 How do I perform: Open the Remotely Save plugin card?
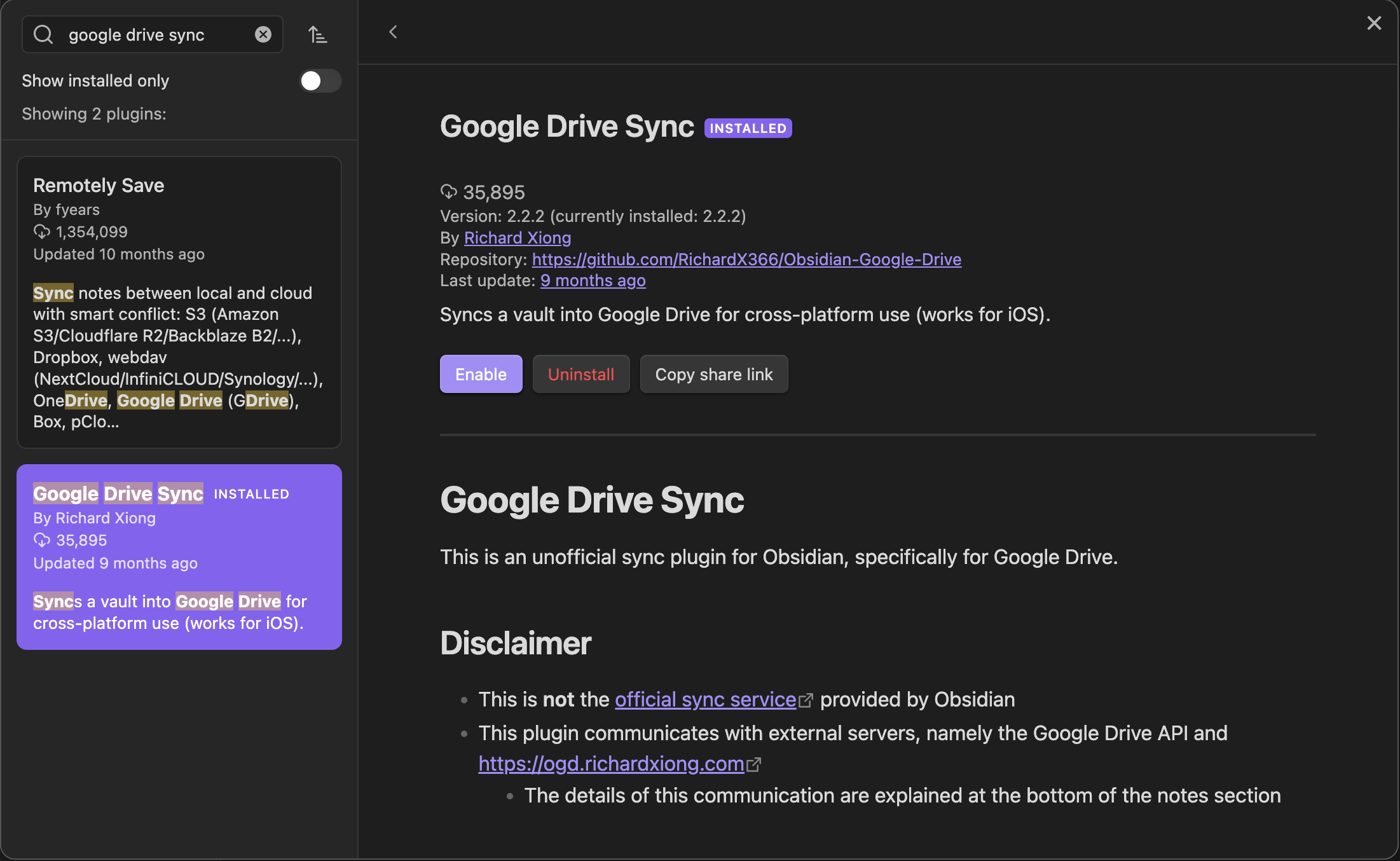click(x=179, y=303)
